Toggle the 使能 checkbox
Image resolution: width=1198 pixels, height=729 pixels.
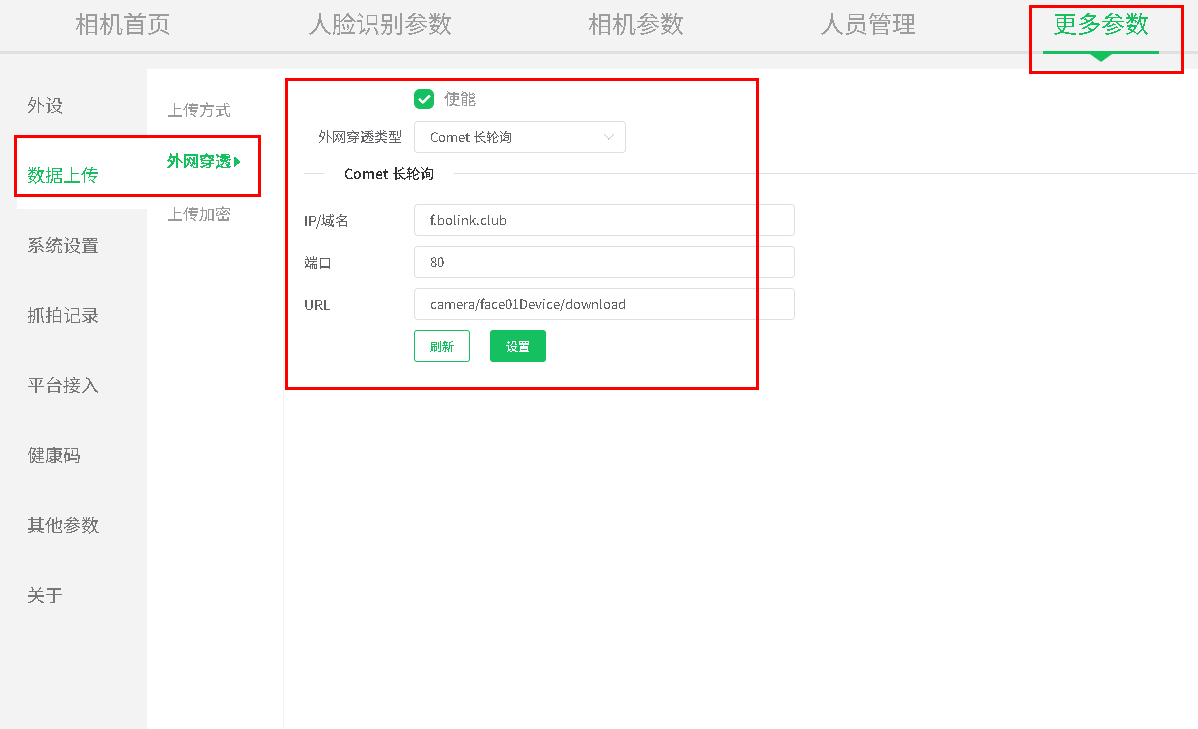[x=424, y=99]
